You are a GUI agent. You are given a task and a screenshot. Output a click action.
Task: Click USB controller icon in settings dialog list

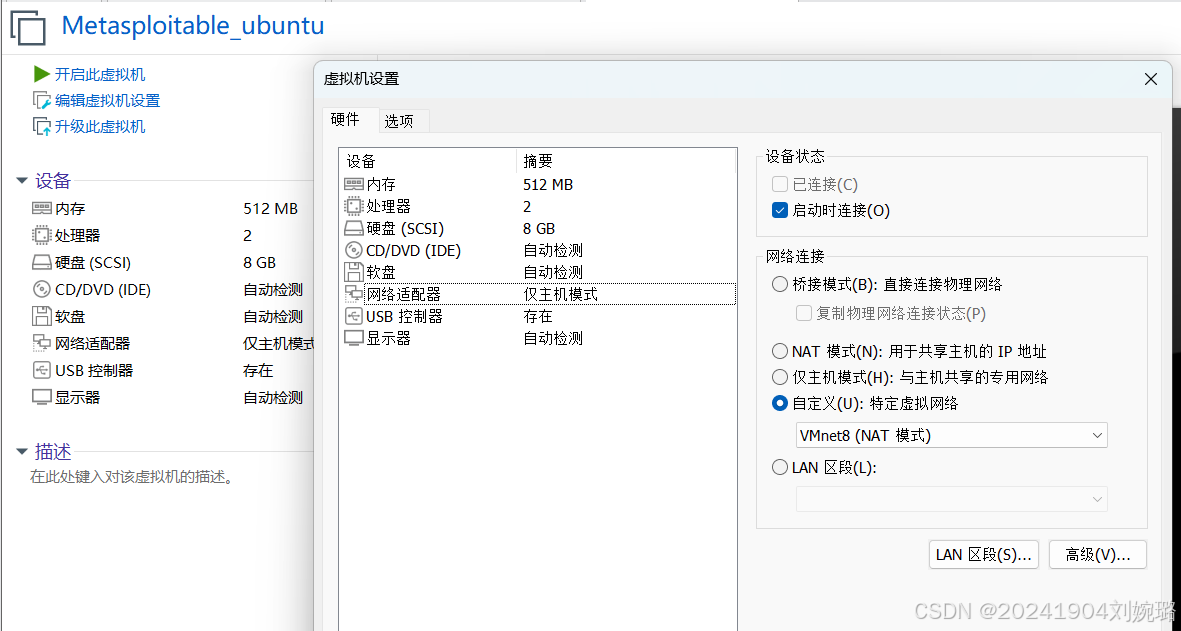pyautogui.click(x=353, y=316)
